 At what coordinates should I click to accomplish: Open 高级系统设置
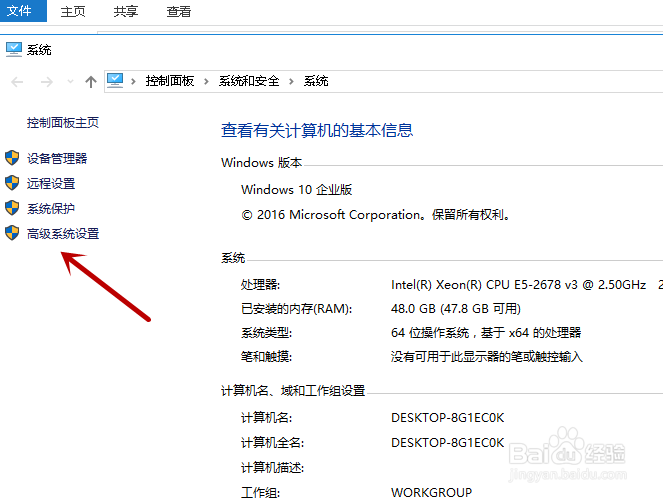point(63,233)
